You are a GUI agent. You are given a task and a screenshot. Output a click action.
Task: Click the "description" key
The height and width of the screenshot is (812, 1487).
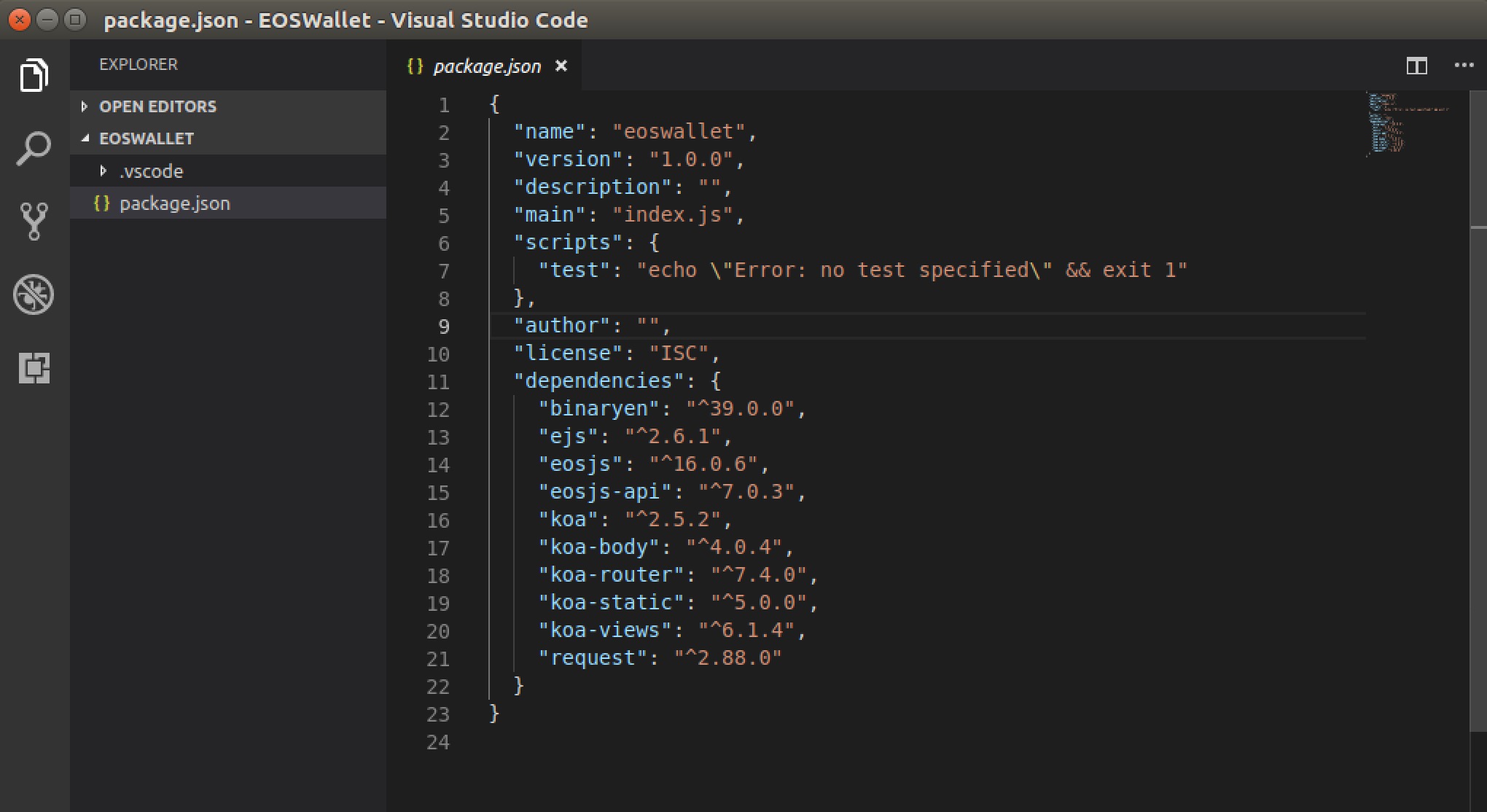(x=593, y=187)
